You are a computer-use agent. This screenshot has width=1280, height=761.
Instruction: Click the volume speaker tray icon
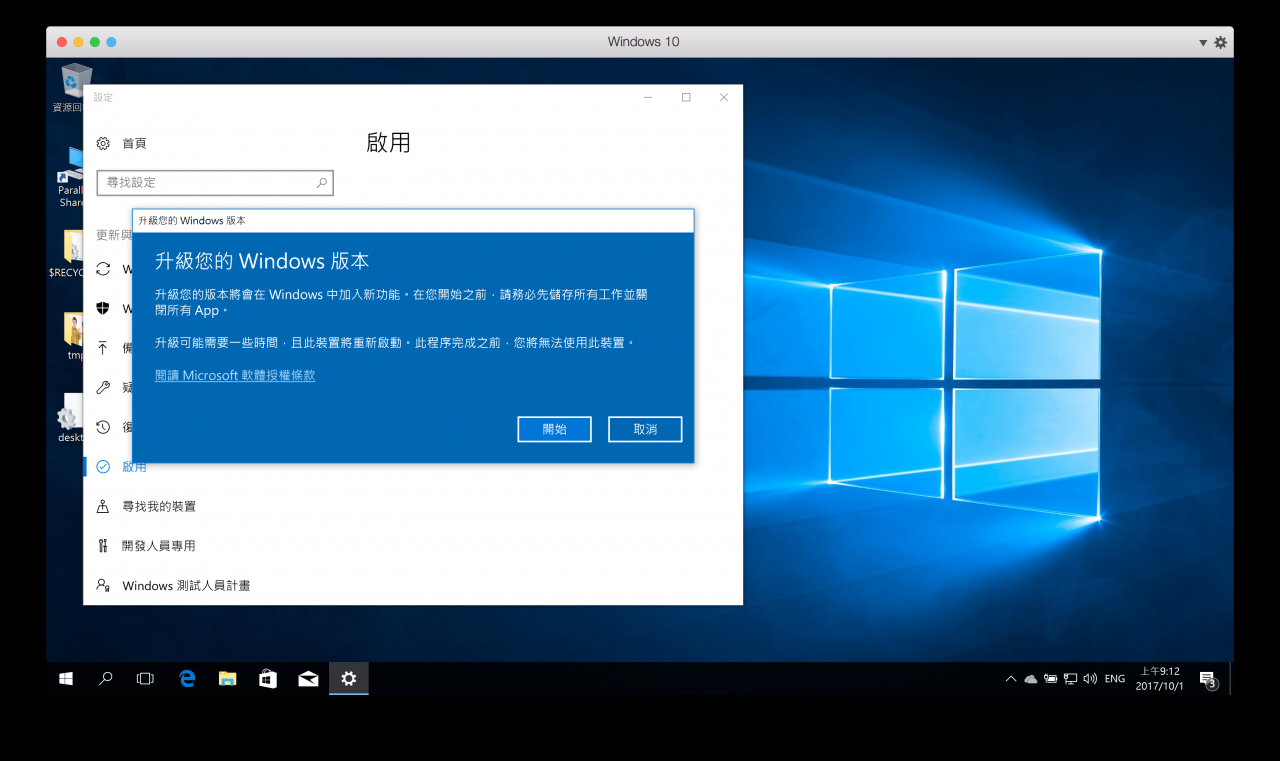coord(1090,679)
